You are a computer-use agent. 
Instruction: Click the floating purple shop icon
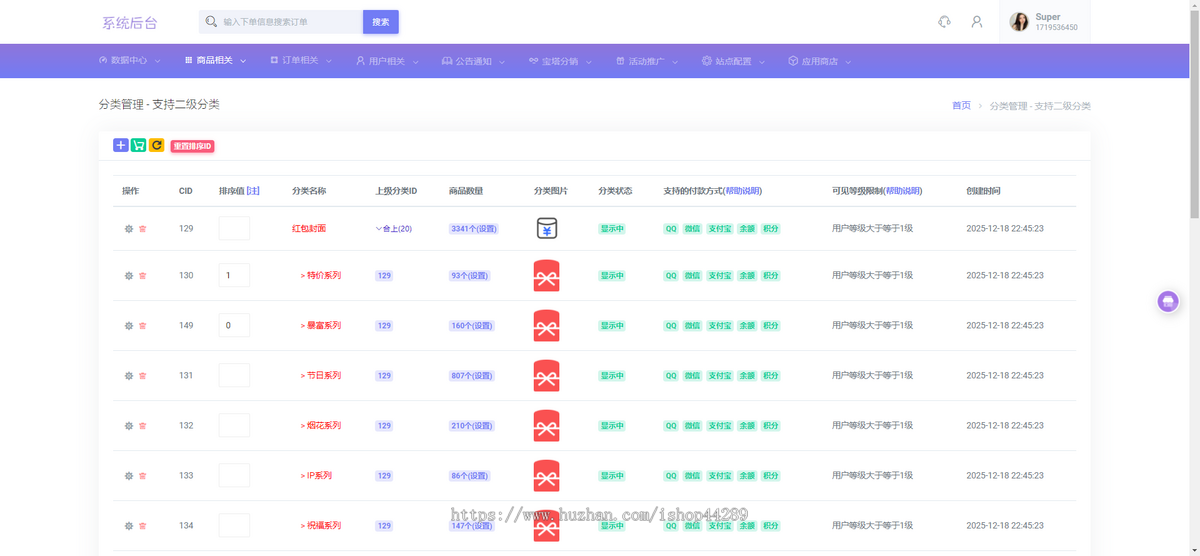click(x=1167, y=301)
